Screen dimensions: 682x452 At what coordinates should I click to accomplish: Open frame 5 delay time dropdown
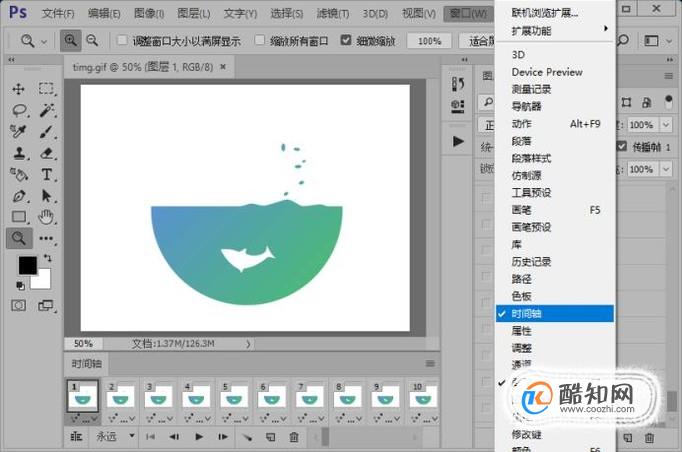246,419
